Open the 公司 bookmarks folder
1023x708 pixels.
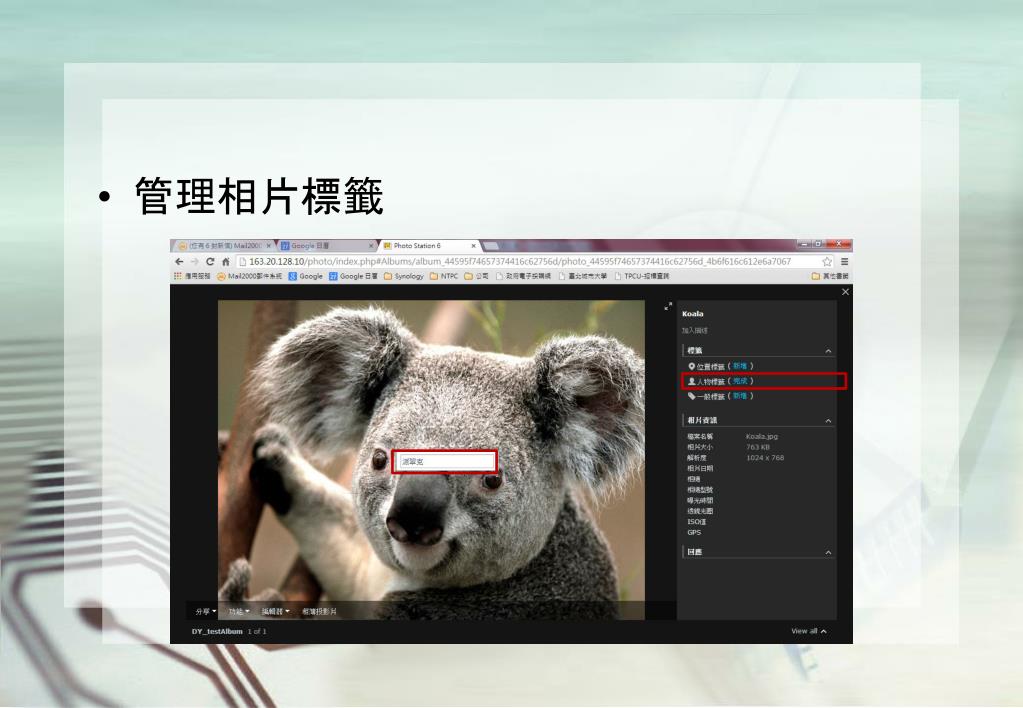tap(477, 276)
